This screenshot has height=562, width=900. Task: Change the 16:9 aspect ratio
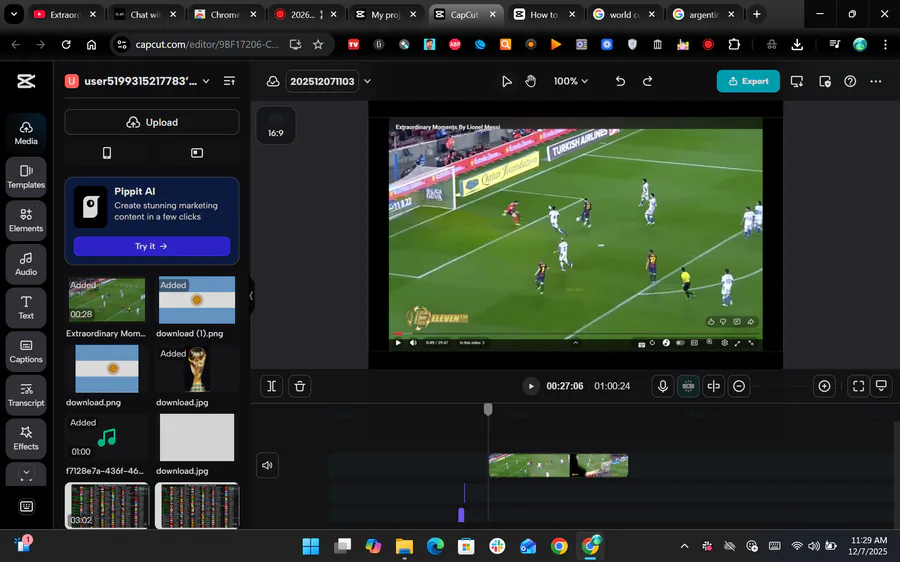click(276, 125)
